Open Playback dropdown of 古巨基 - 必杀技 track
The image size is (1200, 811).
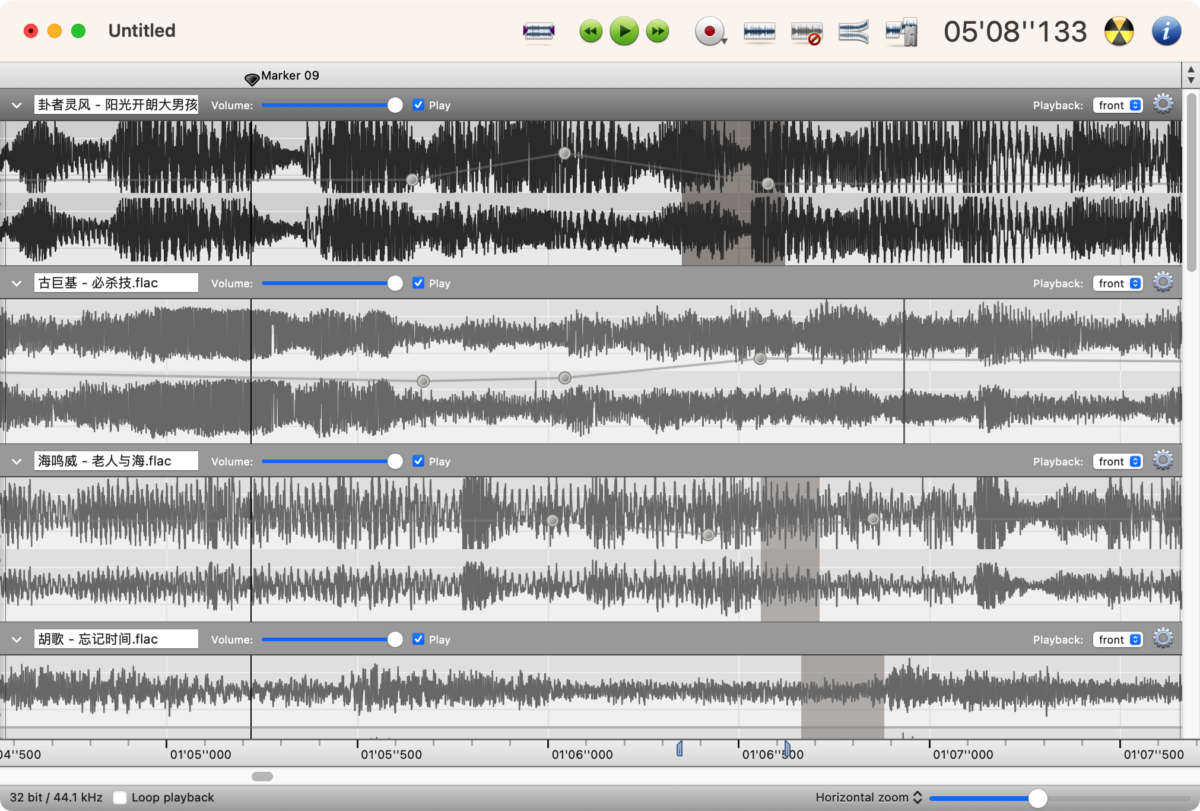[x=1118, y=283]
